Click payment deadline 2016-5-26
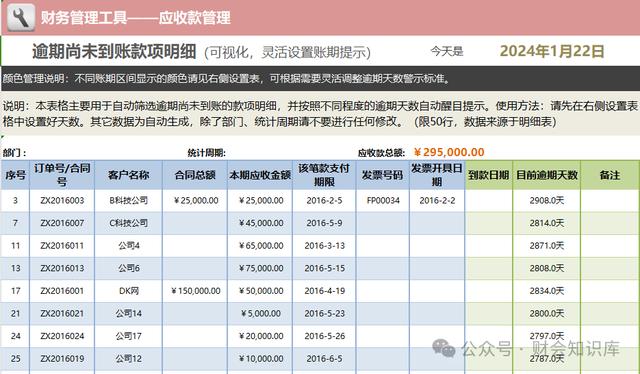 [x=324, y=336]
